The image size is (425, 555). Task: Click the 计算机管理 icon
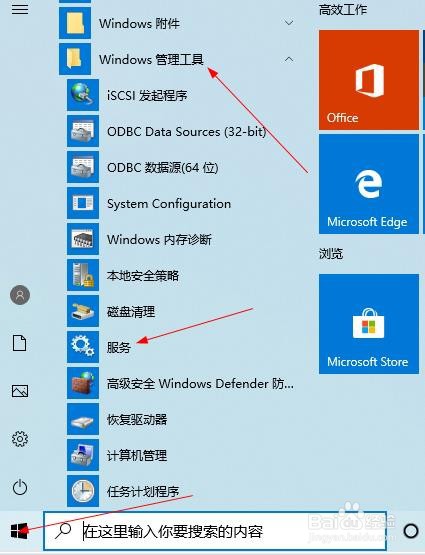pos(83,456)
